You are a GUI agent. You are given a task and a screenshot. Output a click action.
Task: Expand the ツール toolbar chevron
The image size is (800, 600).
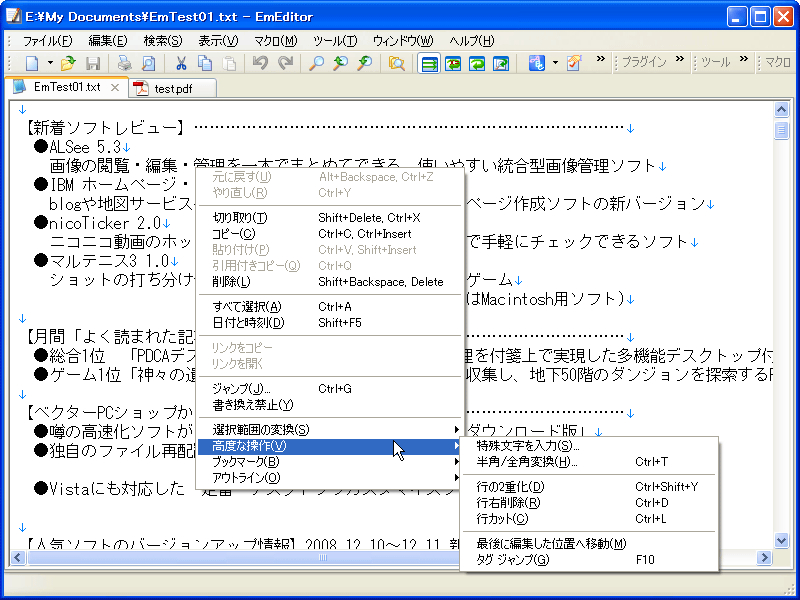744,59
